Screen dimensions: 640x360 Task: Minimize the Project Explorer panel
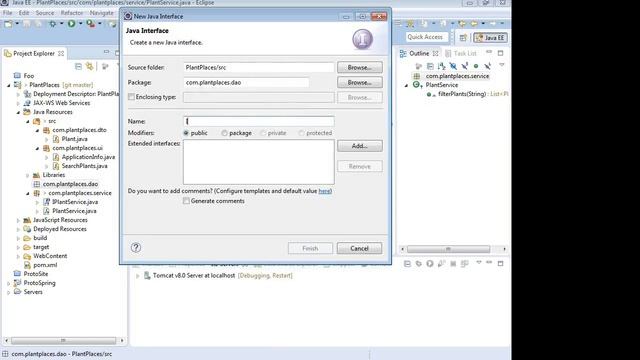[106, 52]
